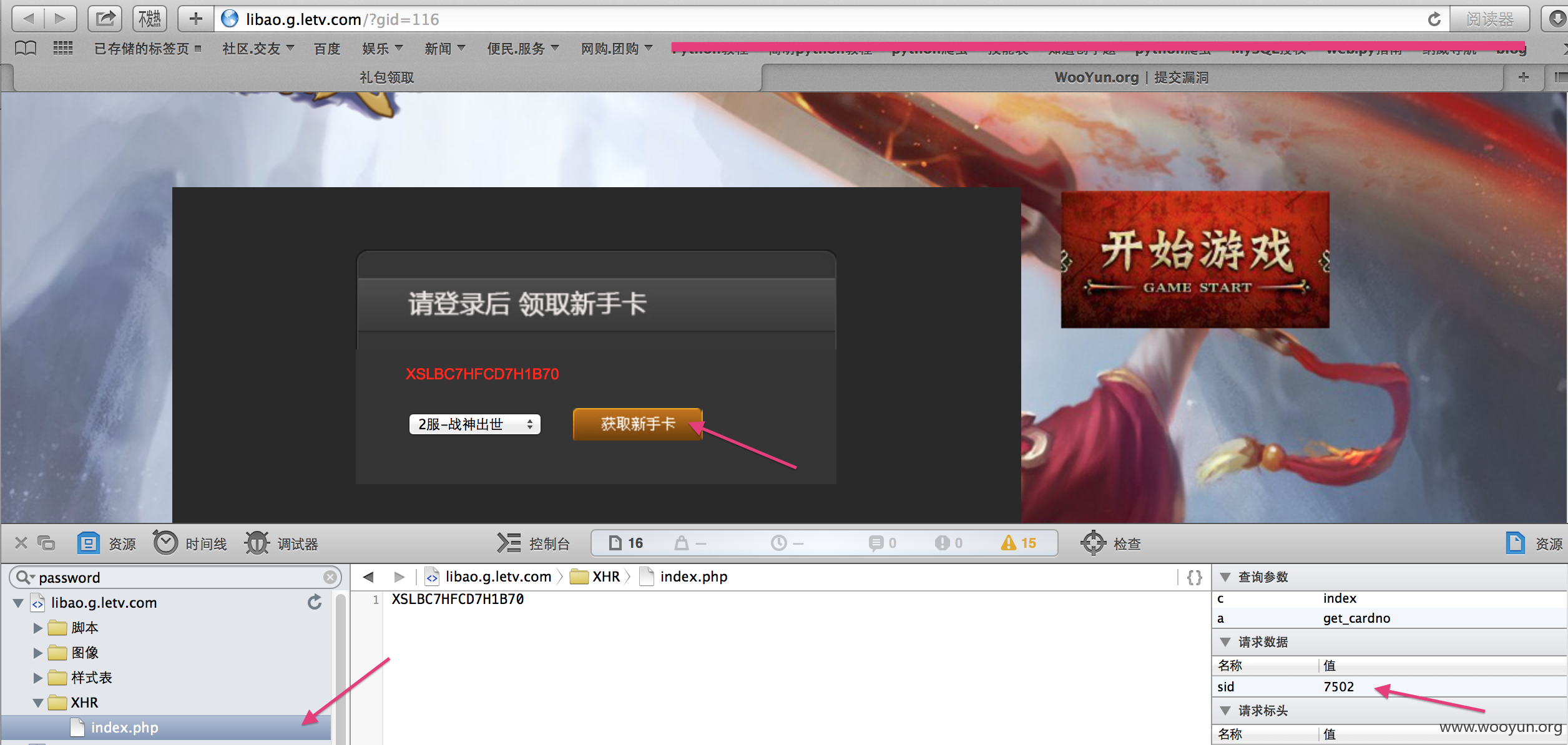Click load time clock indicator
This screenshot has height=745, width=1568.
click(x=786, y=543)
